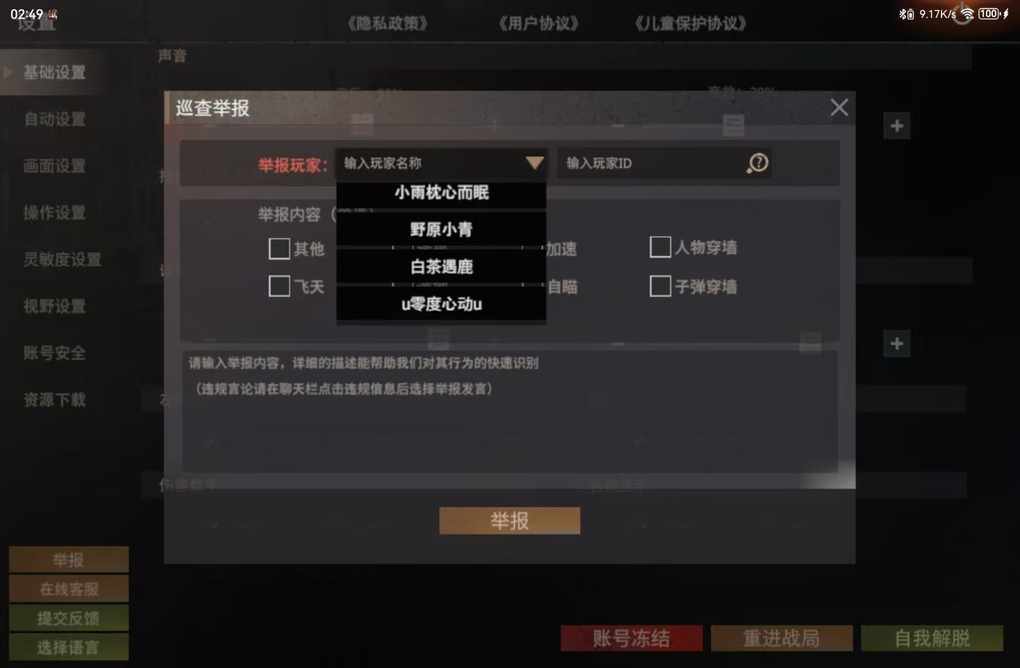Open the 在线客服 button
This screenshot has width=1020, height=668.
tap(69, 589)
